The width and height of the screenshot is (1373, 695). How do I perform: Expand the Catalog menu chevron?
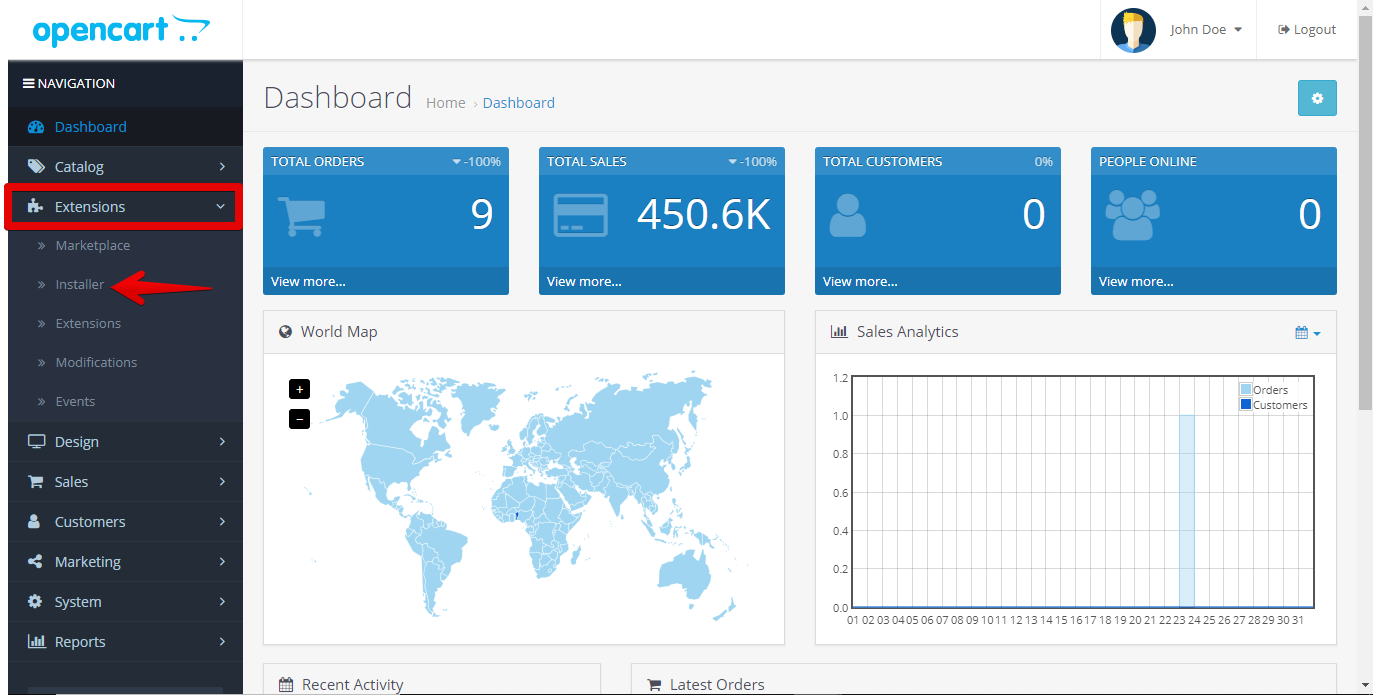pyautogui.click(x=222, y=167)
